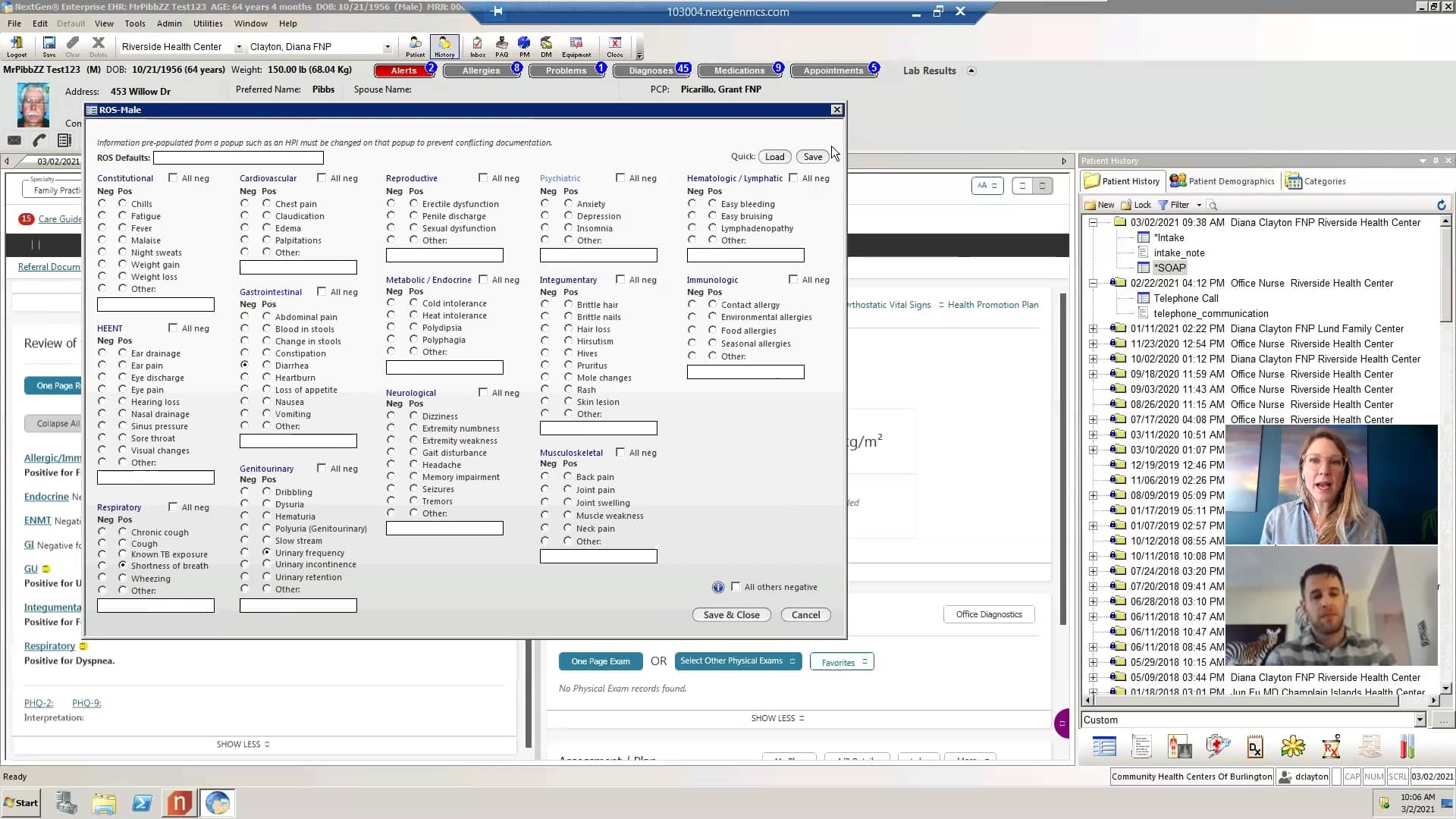This screenshot has width=1456, height=819.
Task: Click the Save & Close button
Action: point(731,614)
